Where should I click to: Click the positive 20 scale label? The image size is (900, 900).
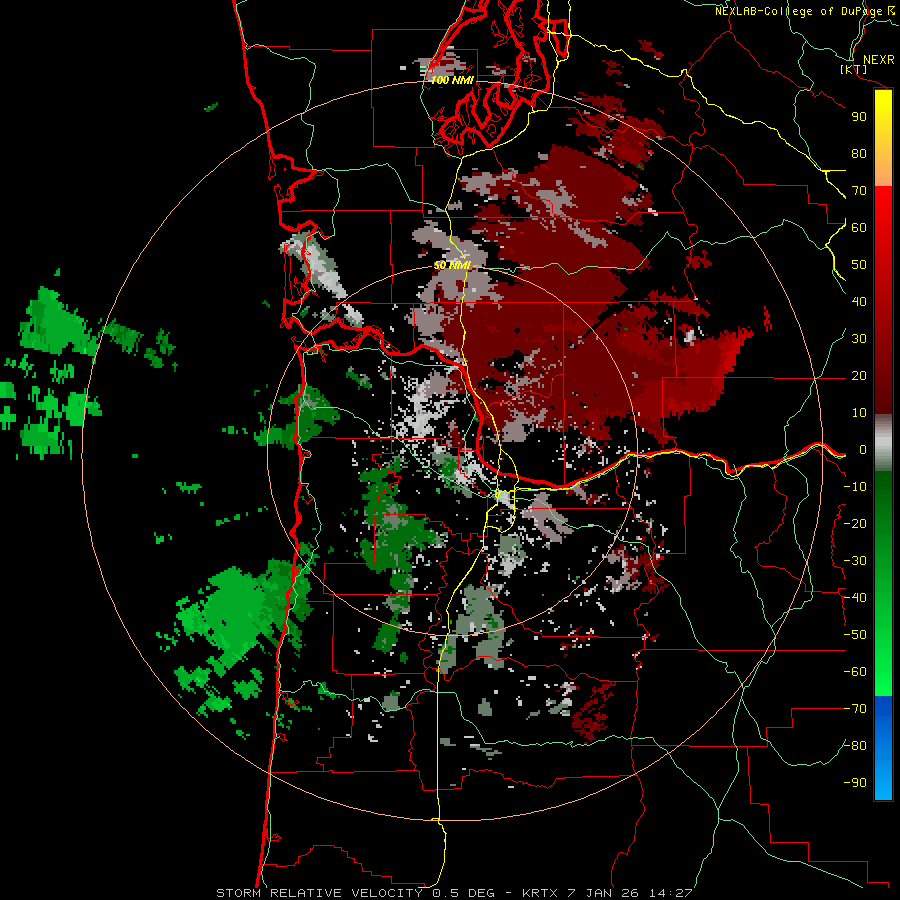coord(859,375)
